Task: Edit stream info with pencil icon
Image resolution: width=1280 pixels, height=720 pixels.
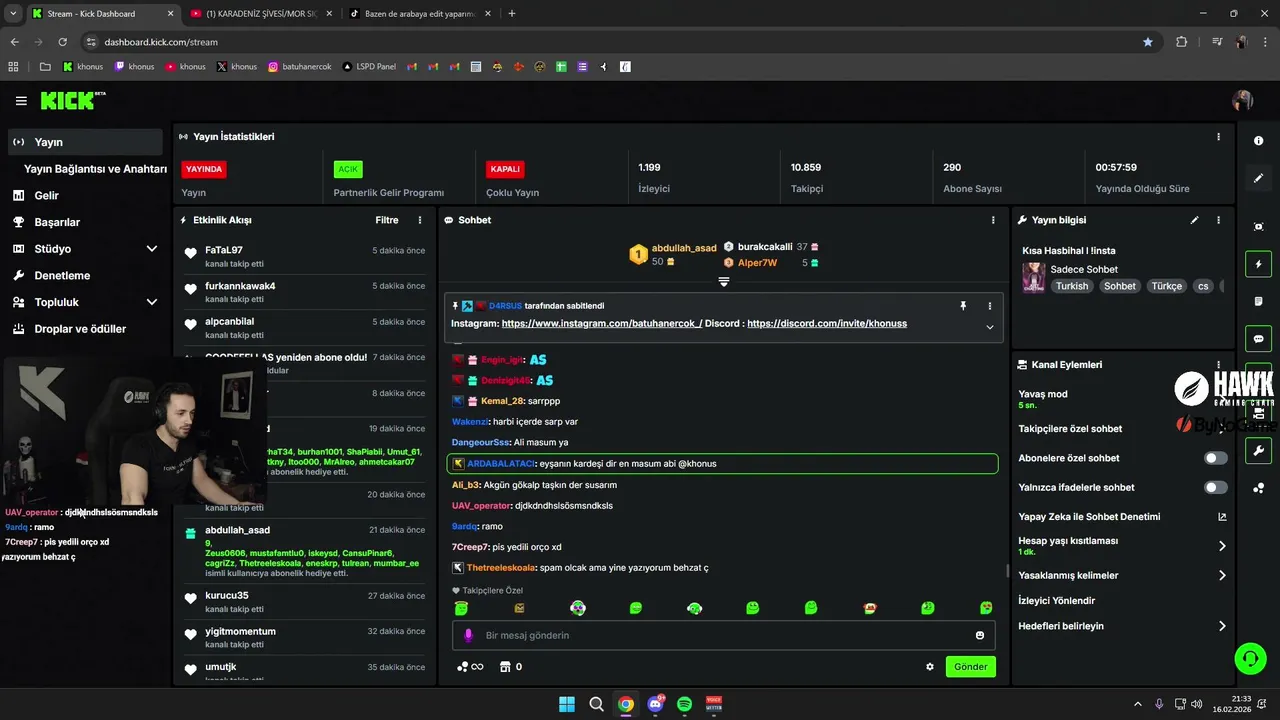Action: (x=1194, y=220)
